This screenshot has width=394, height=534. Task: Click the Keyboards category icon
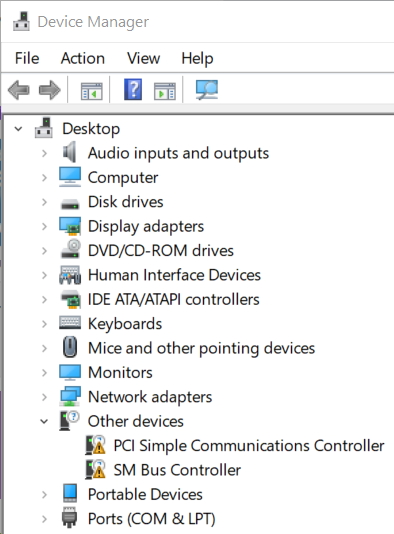pos(70,323)
